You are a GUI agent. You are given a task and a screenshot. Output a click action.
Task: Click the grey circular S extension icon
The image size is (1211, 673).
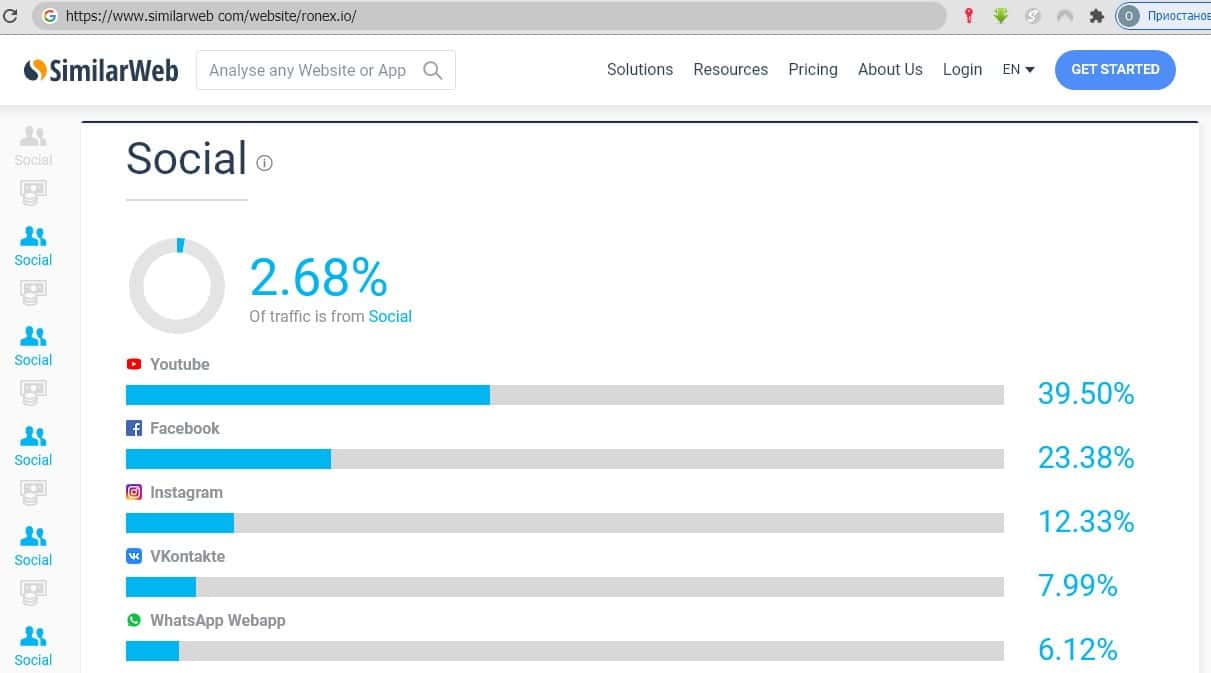coord(1033,16)
